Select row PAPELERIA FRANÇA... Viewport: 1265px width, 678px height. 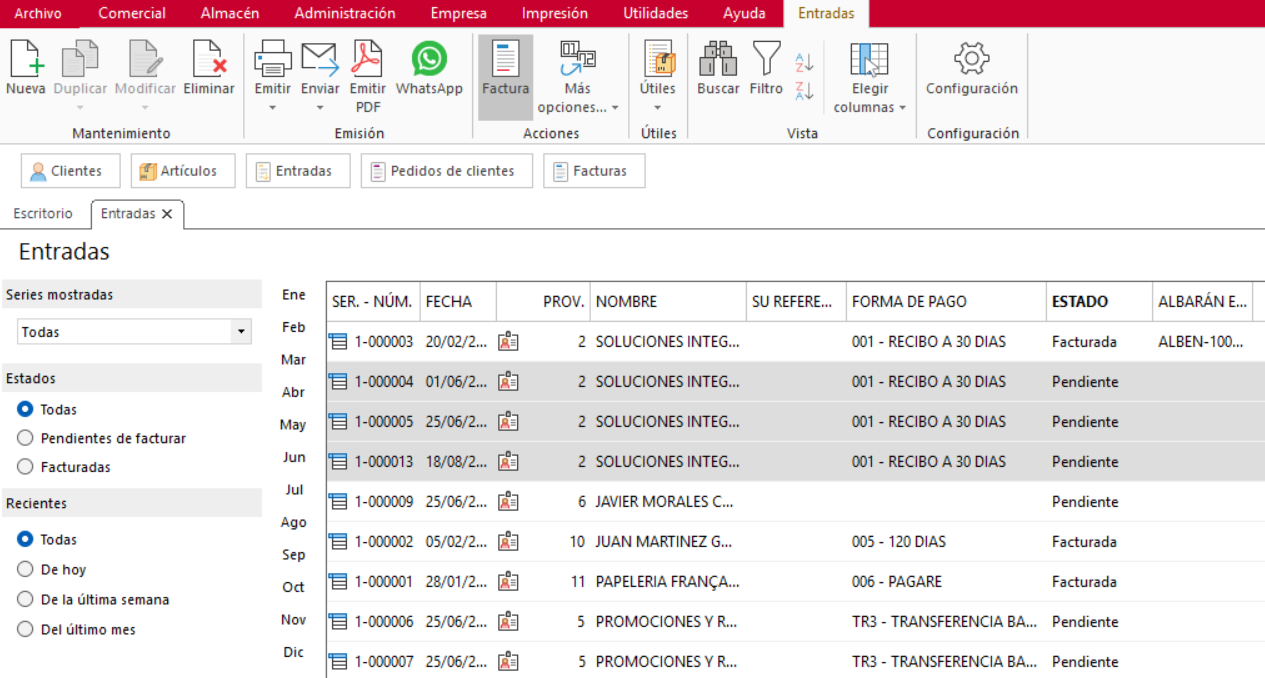pyautogui.click(x=795, y=582)
